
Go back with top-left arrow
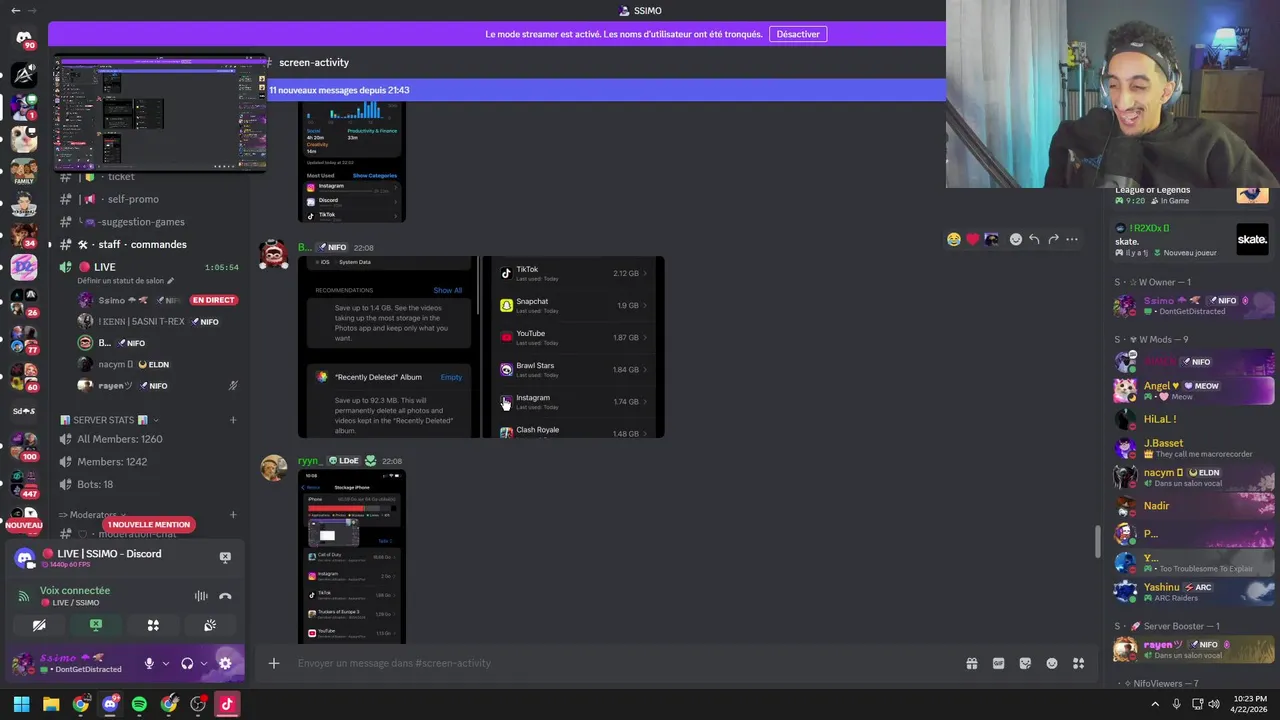15,10
